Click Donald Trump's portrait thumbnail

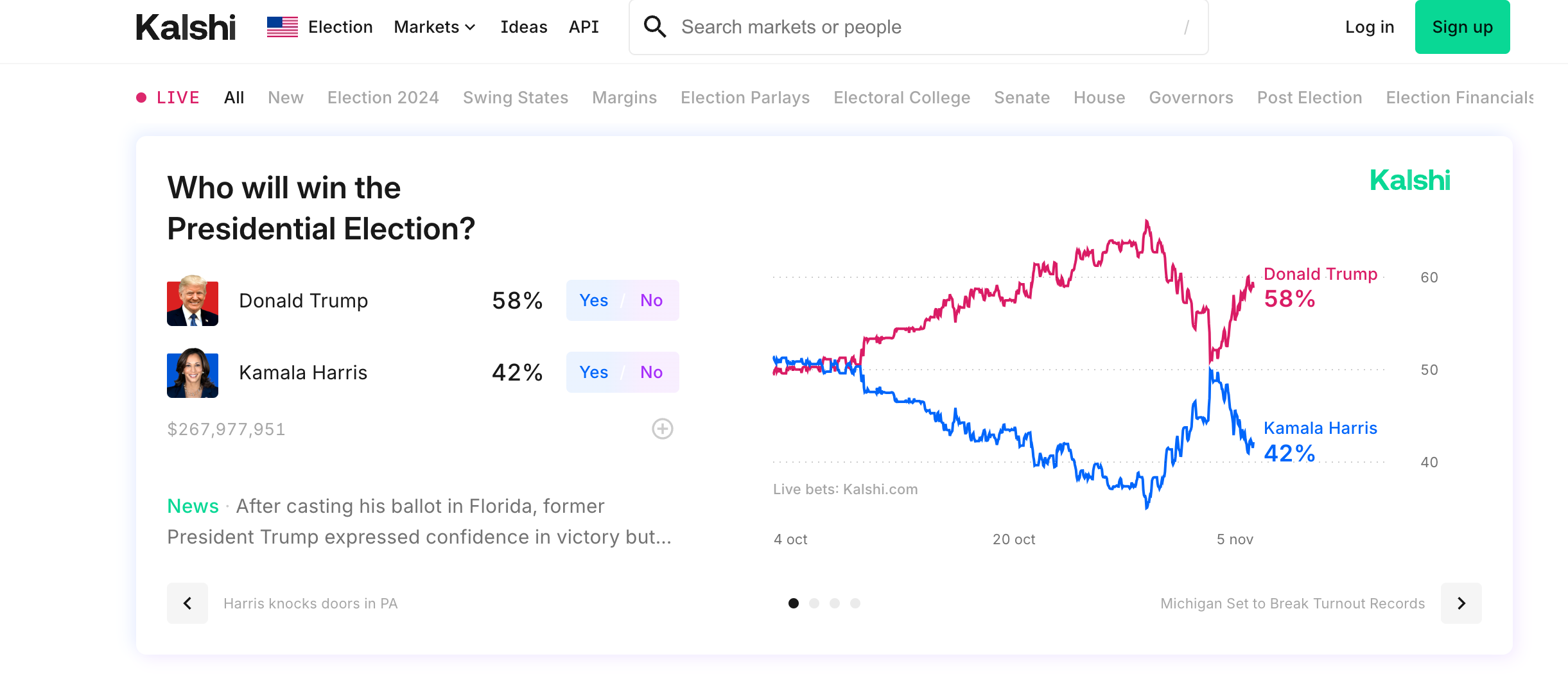193,301
